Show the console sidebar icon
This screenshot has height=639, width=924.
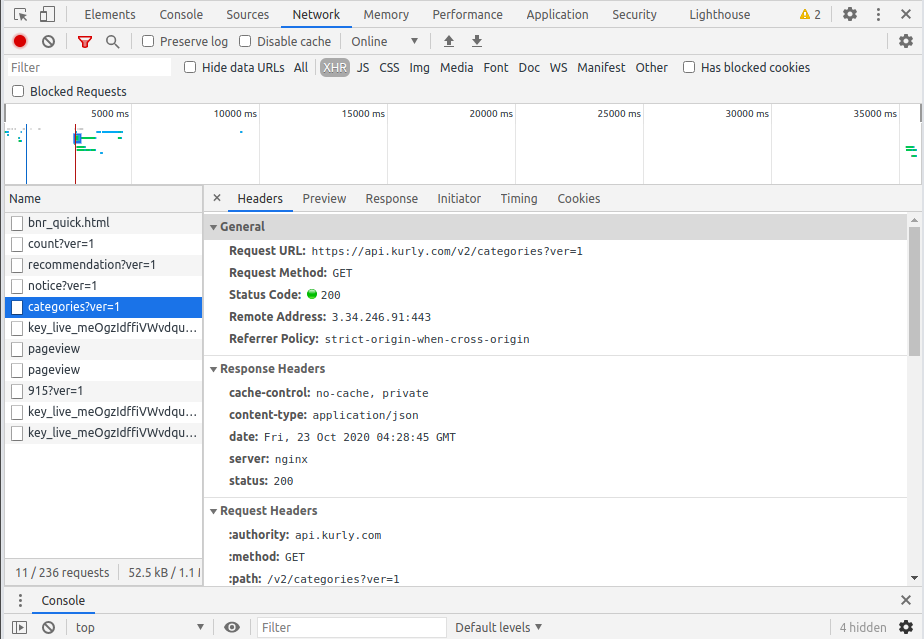[x=19, y=628]
